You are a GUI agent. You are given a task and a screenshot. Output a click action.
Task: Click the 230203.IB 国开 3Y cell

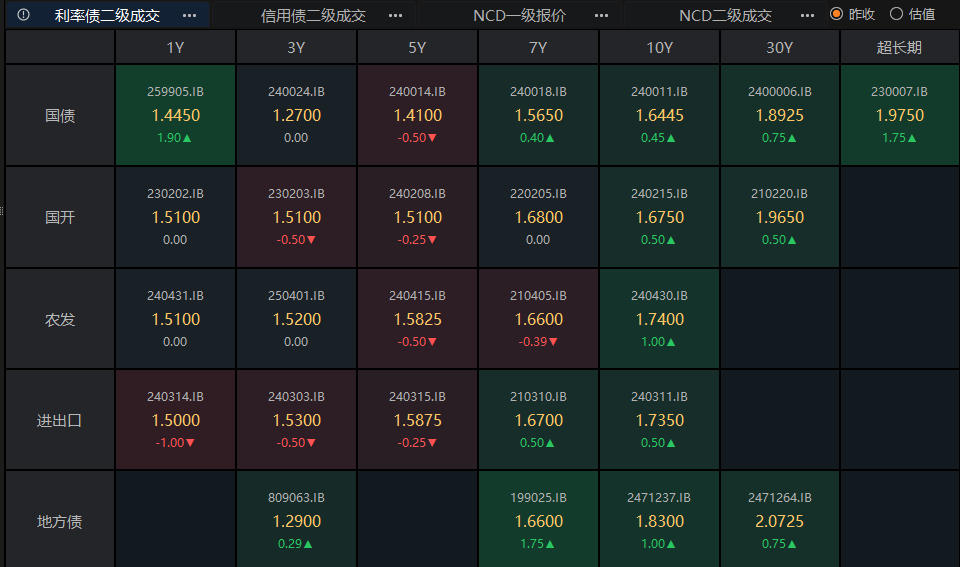coord(297,217)
